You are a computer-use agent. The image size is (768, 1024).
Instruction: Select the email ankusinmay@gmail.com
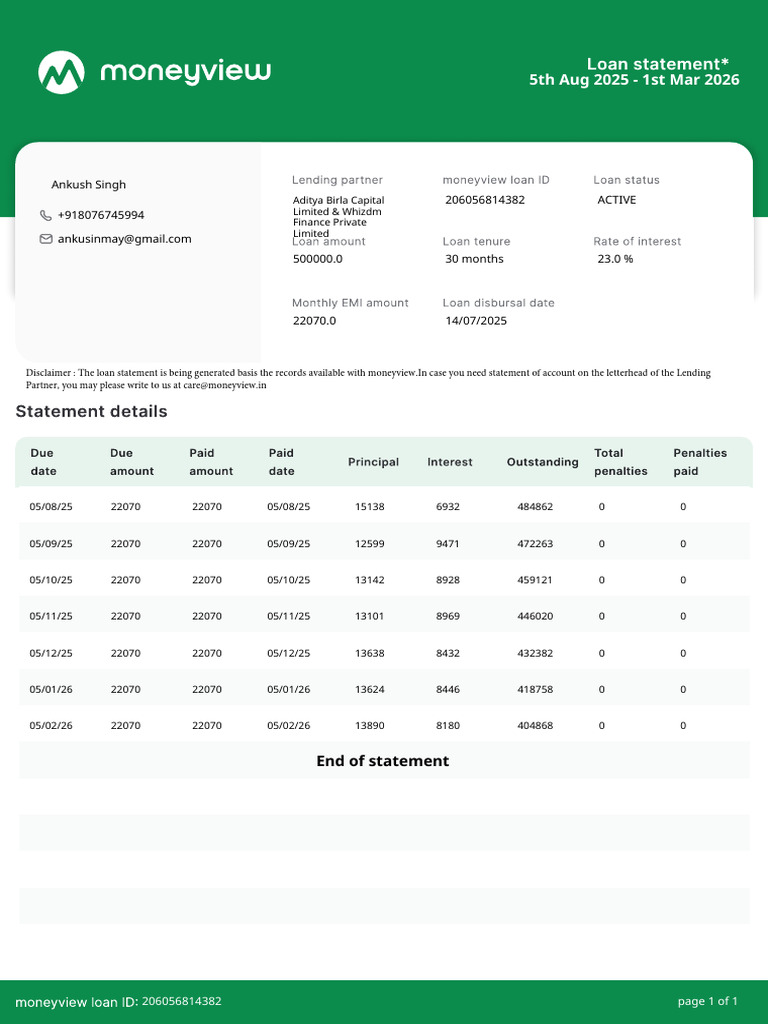pyautogui.click(x=124, y=239)
